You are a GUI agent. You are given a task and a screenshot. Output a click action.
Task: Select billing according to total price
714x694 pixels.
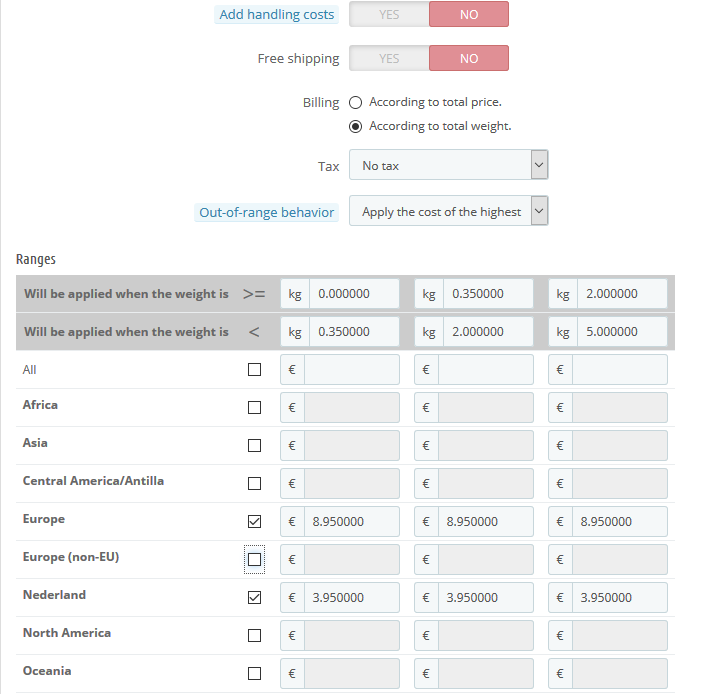click(x=356, y=103)
